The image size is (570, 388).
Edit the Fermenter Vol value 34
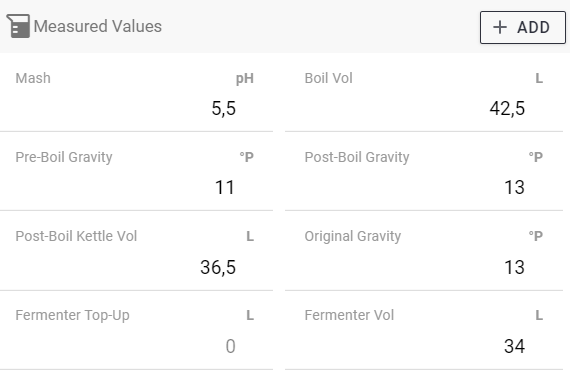point(514,346)
